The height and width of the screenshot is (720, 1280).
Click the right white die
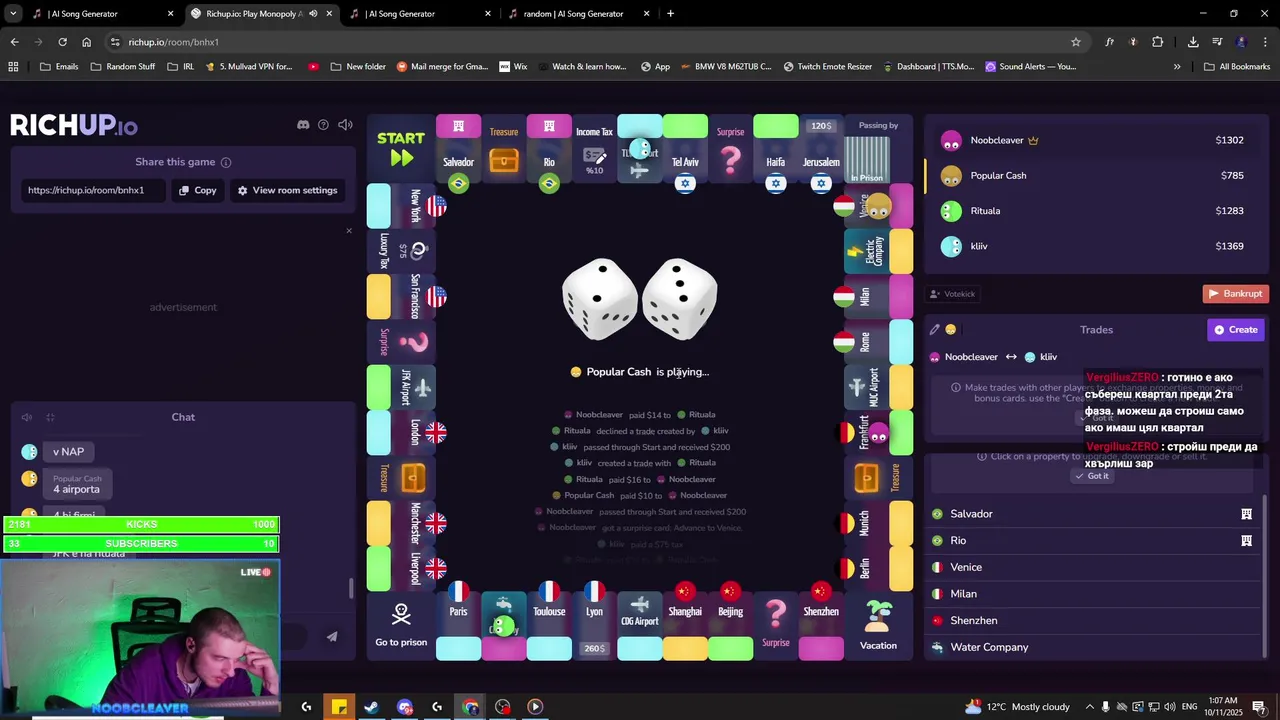click(x=680, y=298)
